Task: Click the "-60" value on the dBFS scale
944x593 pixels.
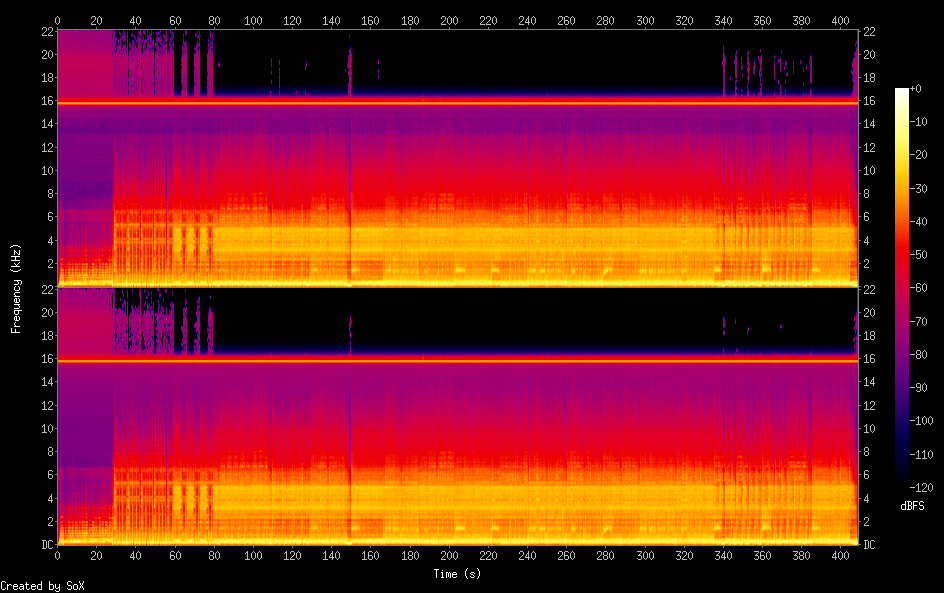Action: 918,288
